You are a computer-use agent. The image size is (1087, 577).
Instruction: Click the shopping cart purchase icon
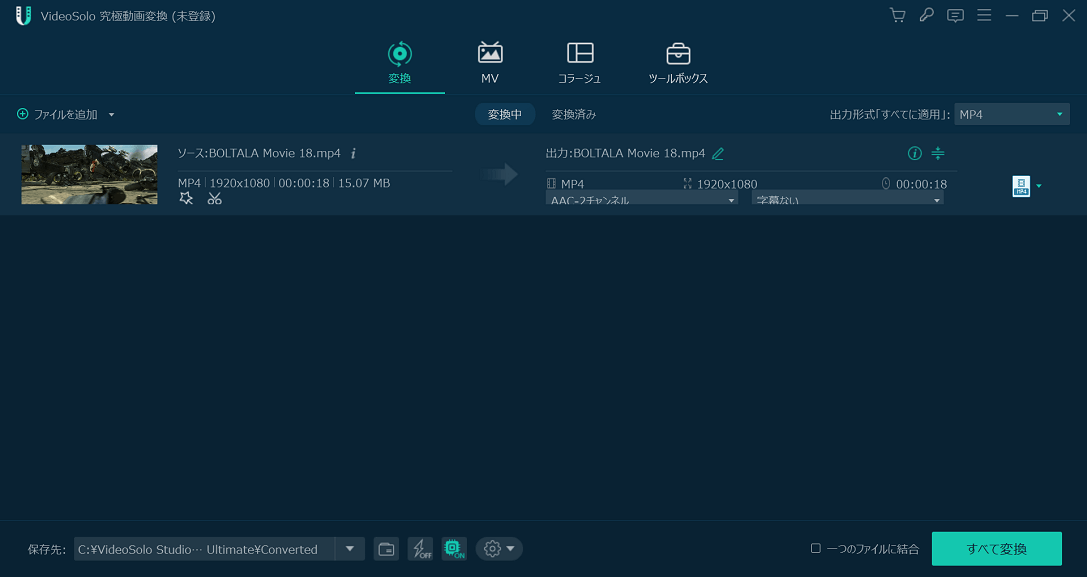(897, 15)
